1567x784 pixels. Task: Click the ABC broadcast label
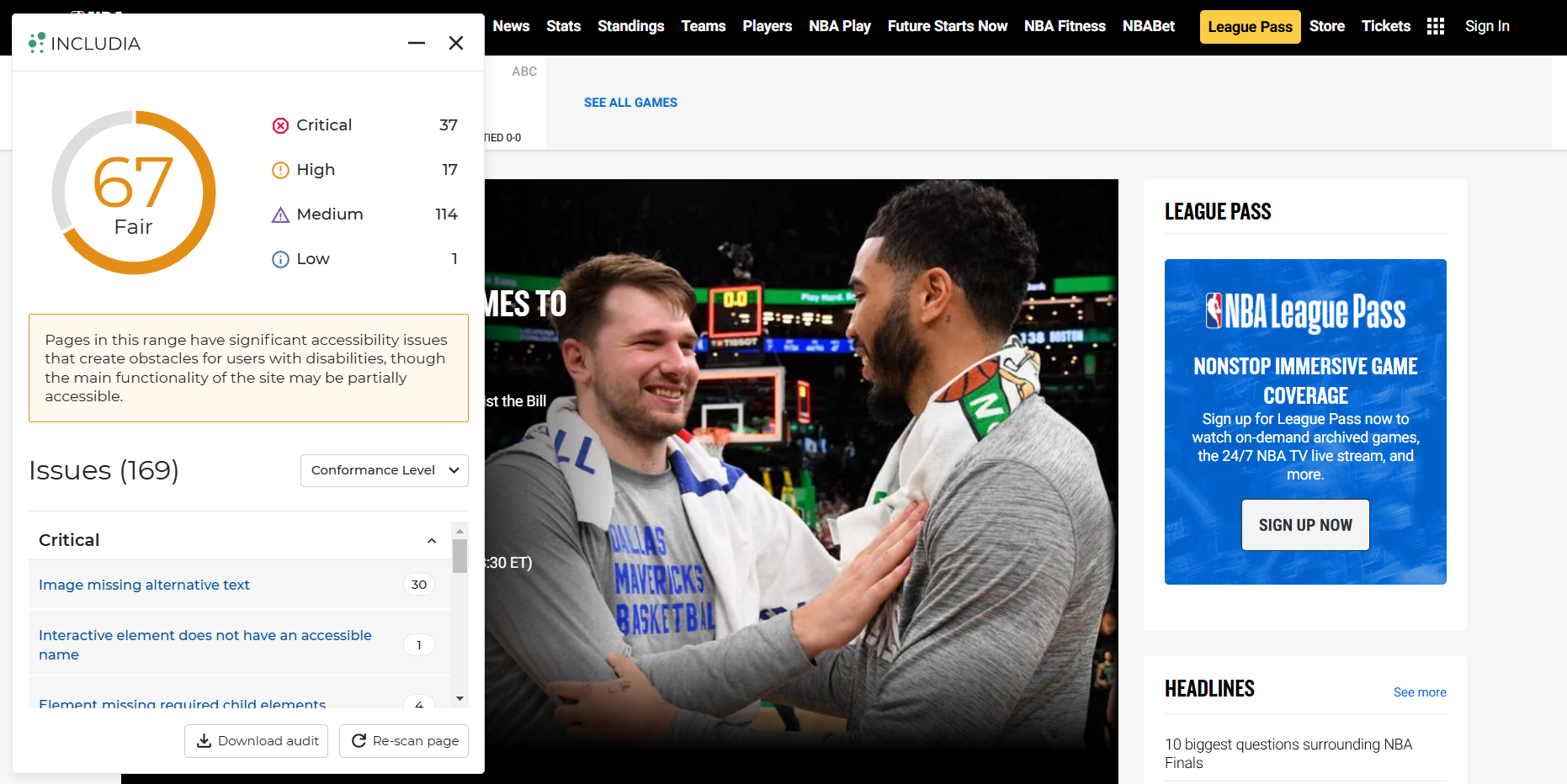tap(524, 72)
